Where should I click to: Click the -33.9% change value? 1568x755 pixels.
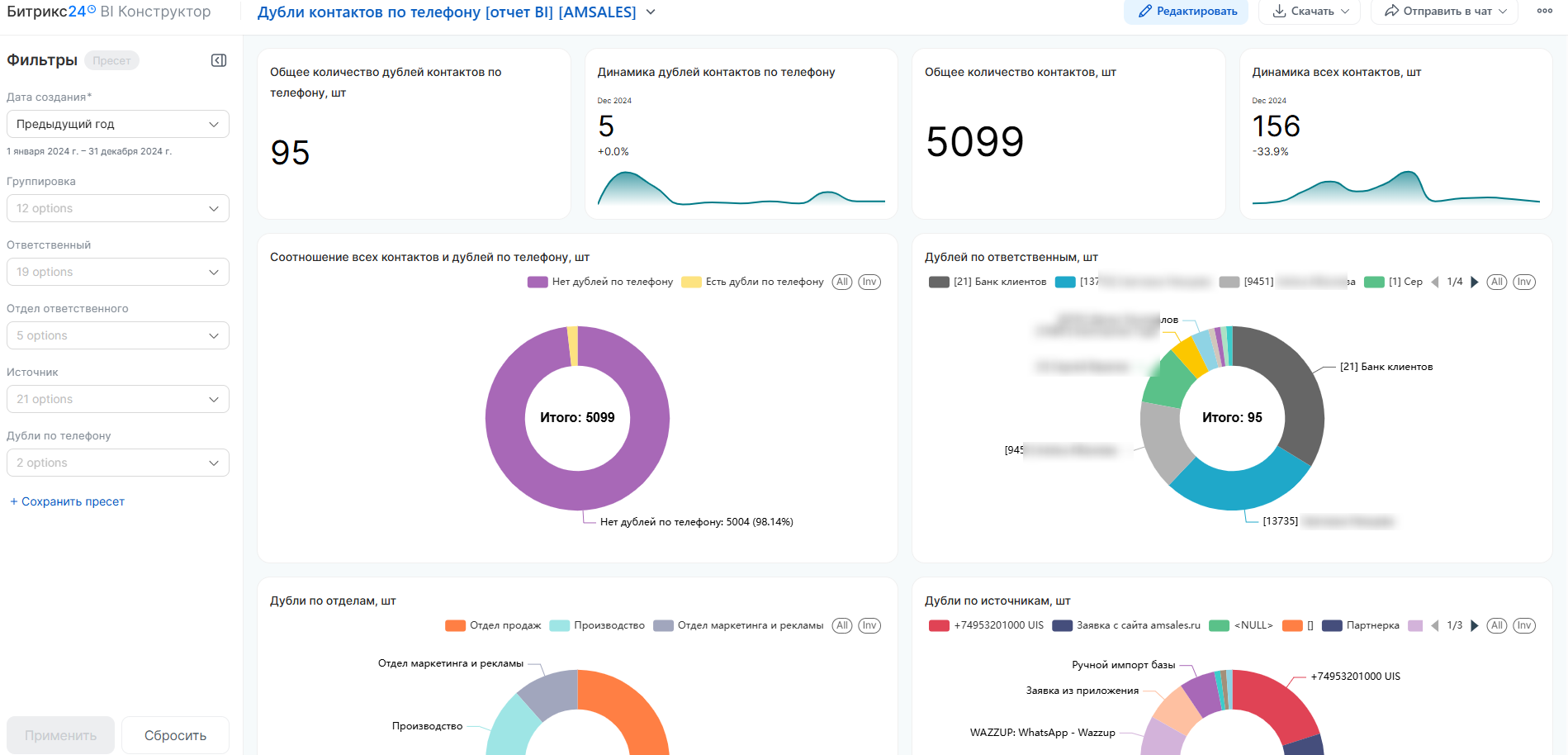1270,152
